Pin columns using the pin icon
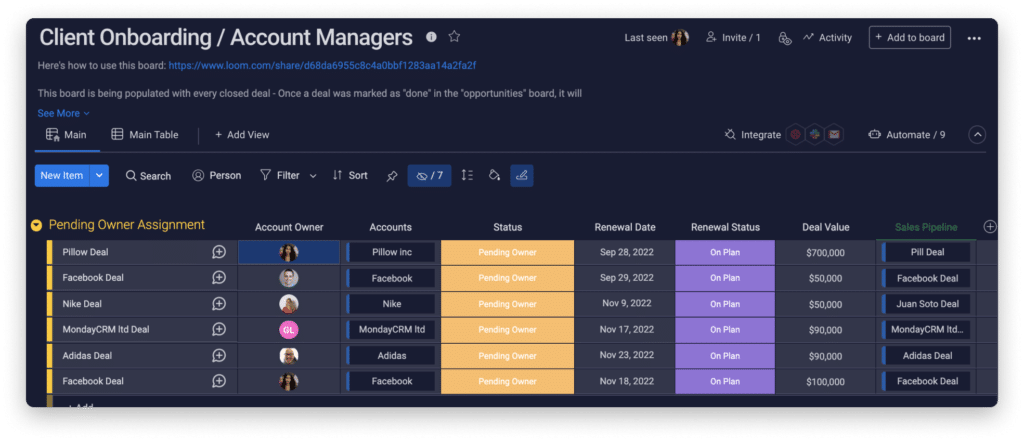The height and width of the screenshot is (441, 1024). (391, 176)
